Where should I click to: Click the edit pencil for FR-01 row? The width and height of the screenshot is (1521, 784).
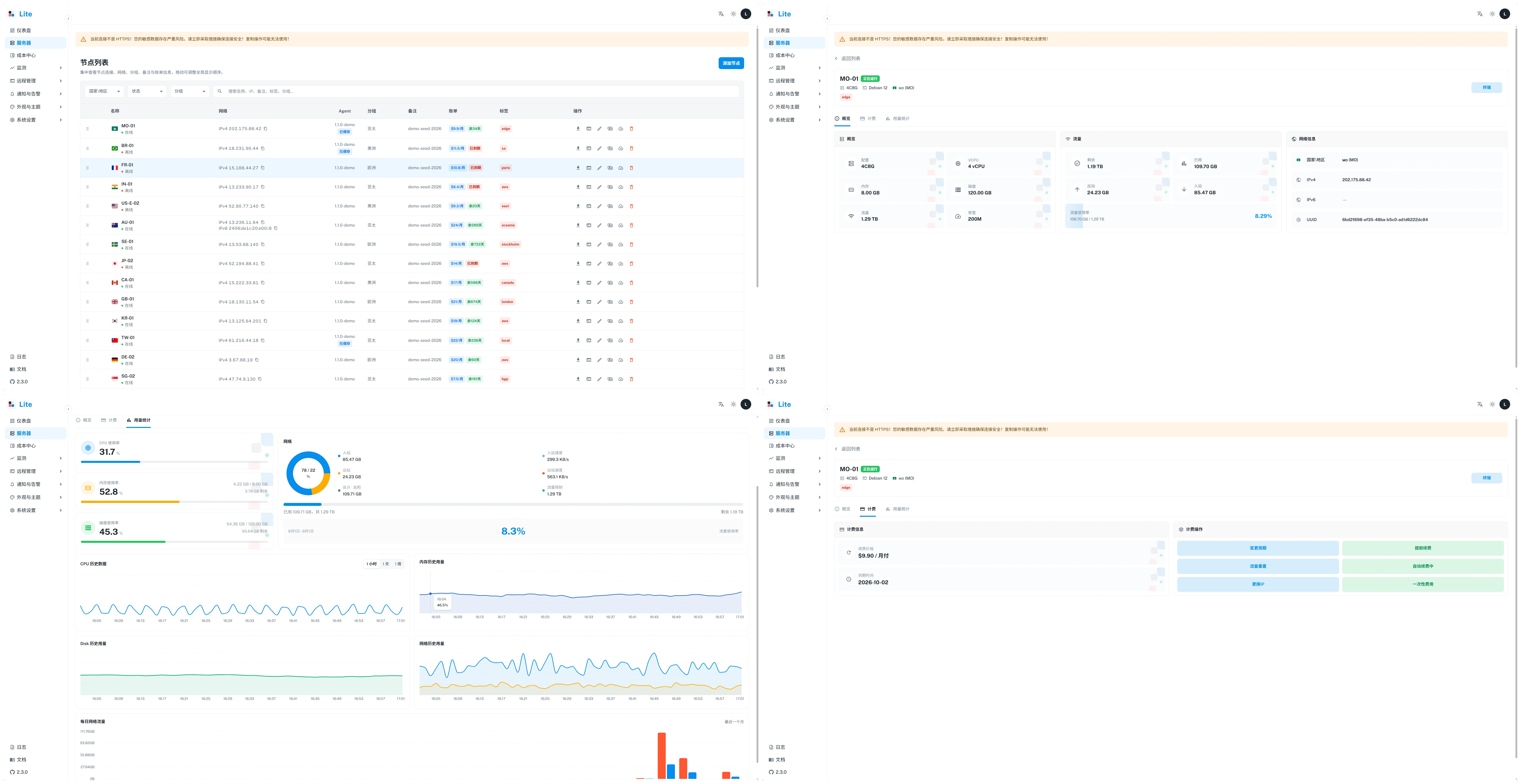[x=599, y=168]
